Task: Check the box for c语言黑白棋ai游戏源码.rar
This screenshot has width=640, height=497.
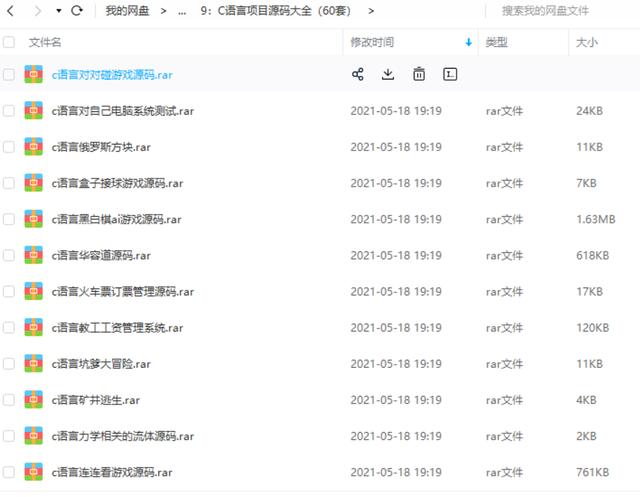Action: coord(9,219)
